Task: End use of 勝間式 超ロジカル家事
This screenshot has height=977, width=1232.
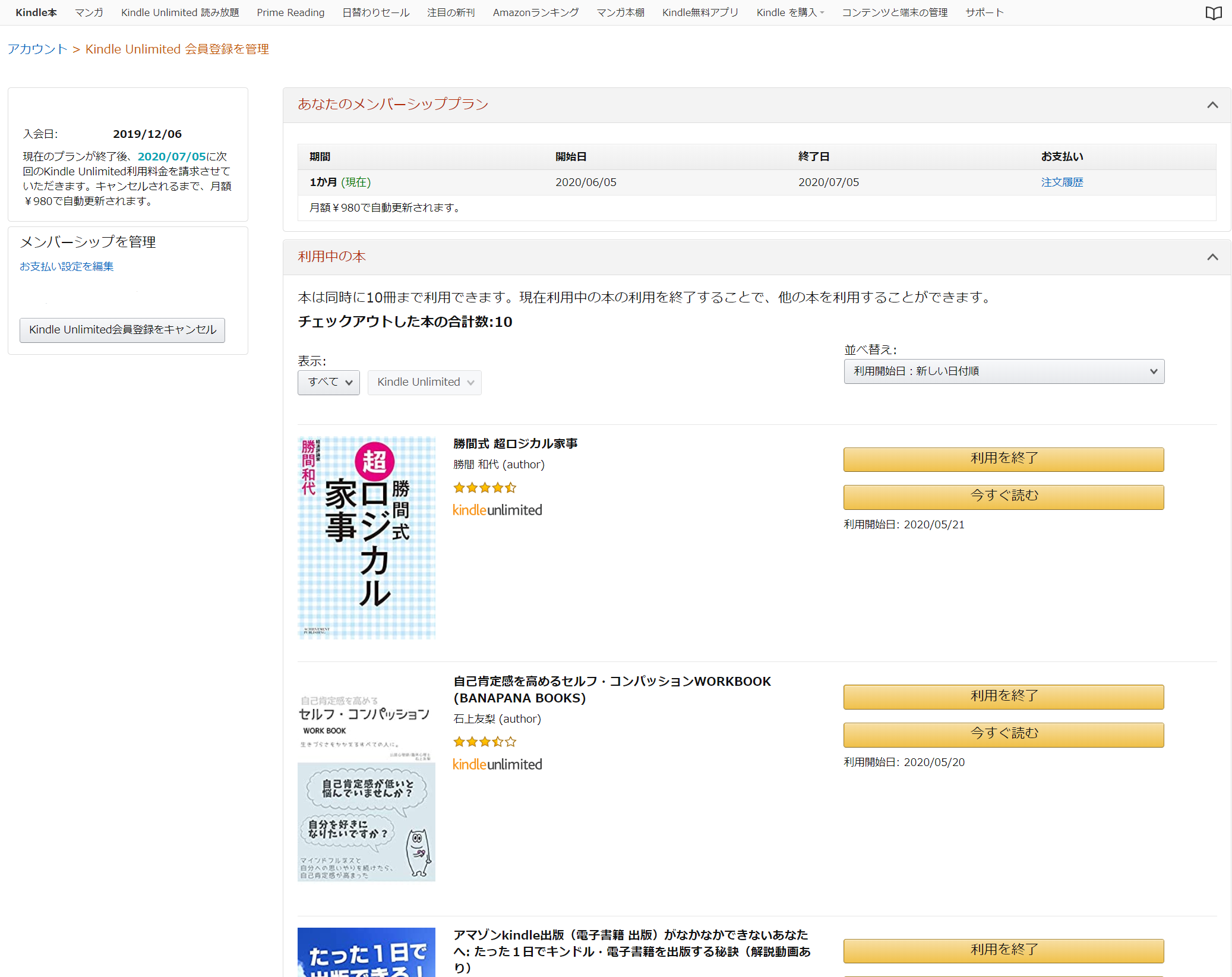Action: [x=1004, y=459]
